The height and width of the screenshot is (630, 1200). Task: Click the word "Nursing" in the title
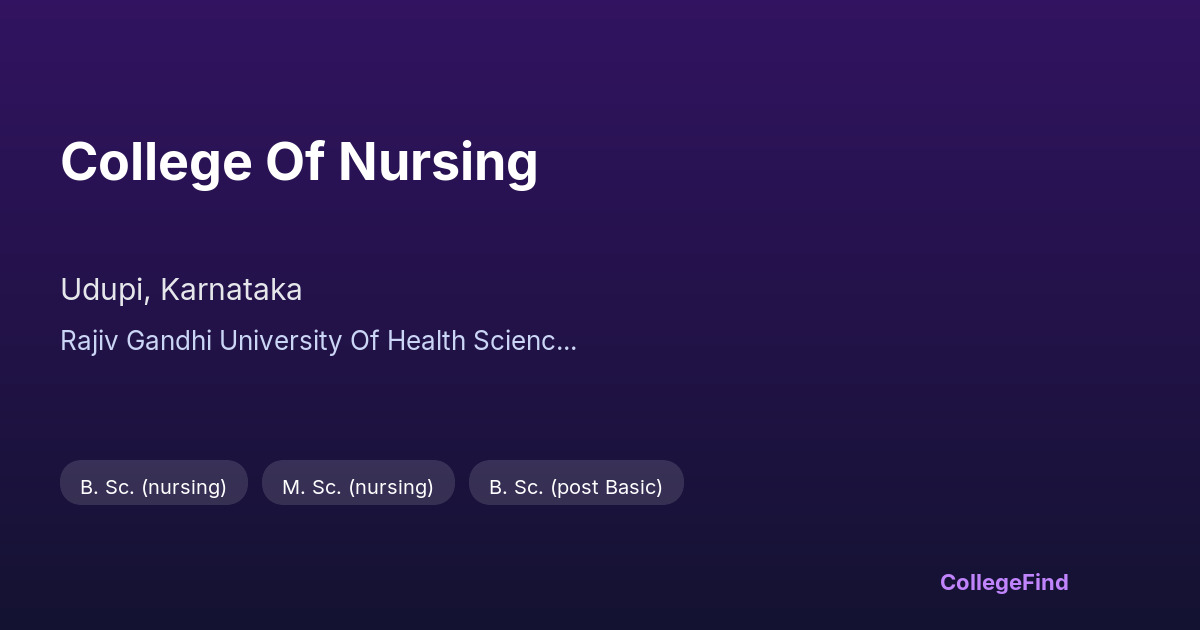click(438, 162)
